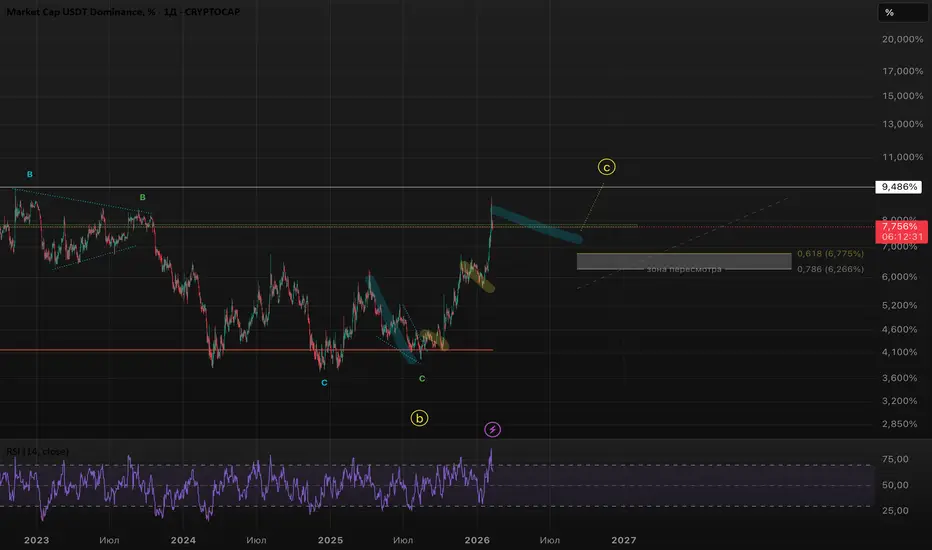Select the circled yellow 'b' wave label
This screenshot has width=932, height=550.
[x=419, y=418]
